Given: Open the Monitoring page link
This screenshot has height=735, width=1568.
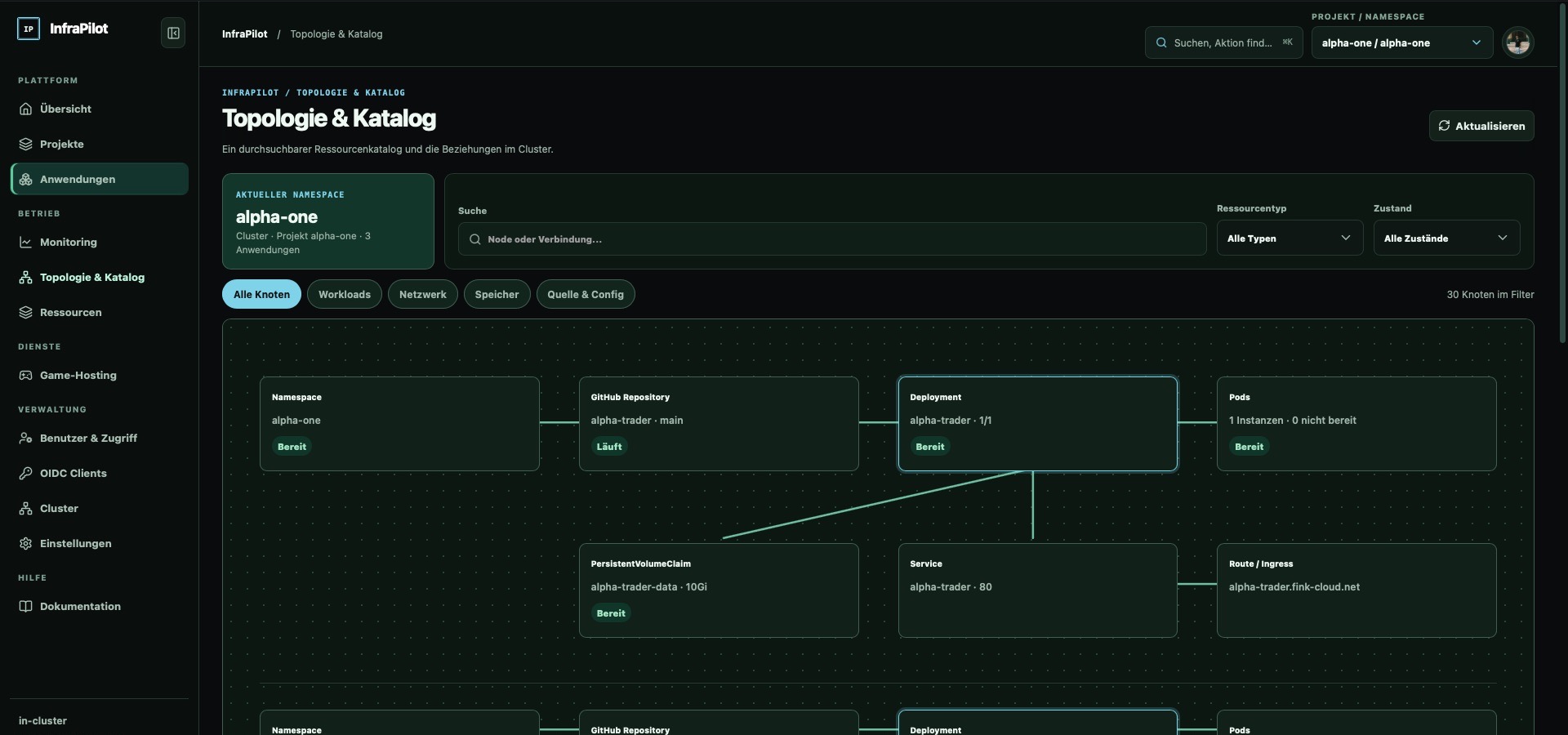Looking at the screenshot, I should tap(99, 242).
